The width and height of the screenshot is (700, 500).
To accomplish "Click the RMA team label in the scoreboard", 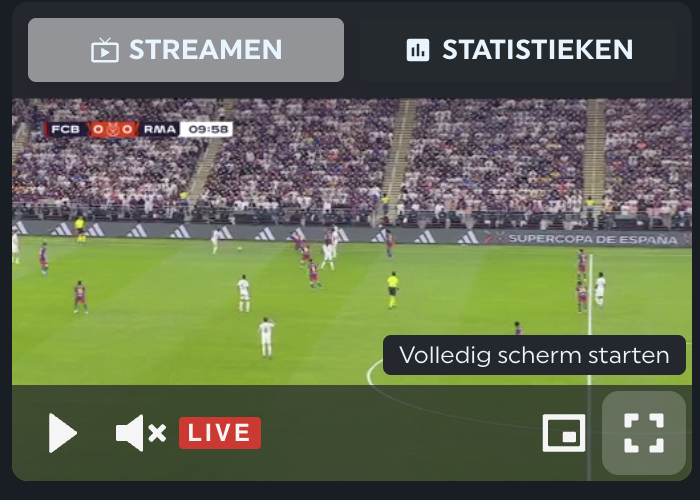I will [159, 129].
